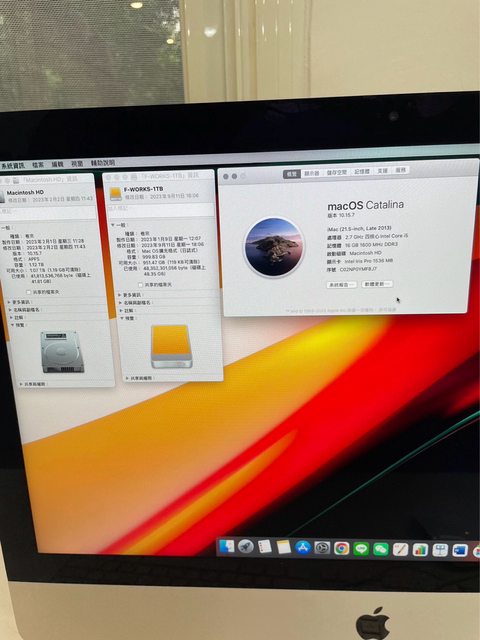The width and height of the screenshot is (480, 640).
Task: Click F-WORKS-1TB yellow drive icon in header
Action: [116, 193]
